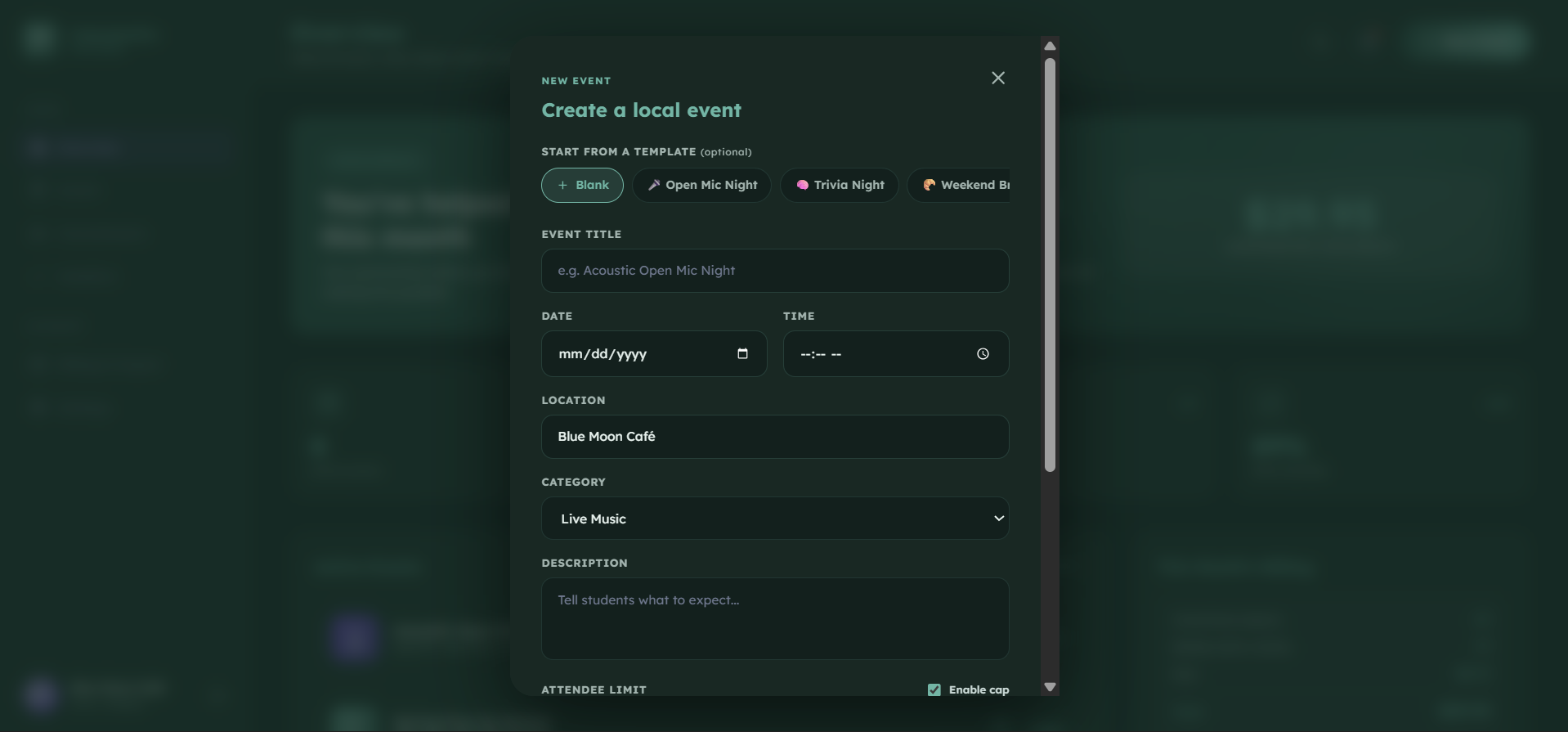
Task: Choose the Trivia Night template
Action: pos(839,185)
